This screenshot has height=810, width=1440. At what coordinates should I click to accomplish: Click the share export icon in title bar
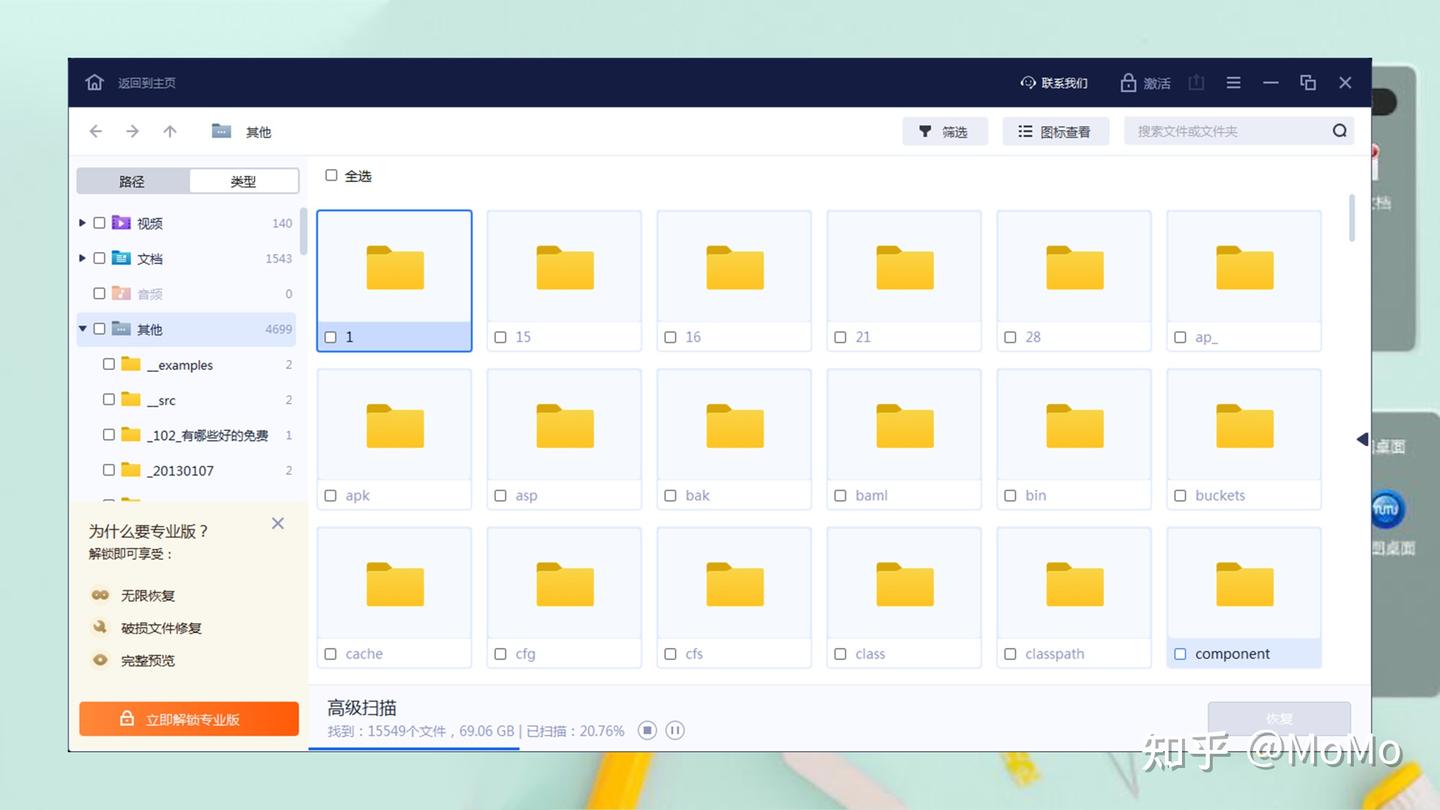(x=1196, y=83)
